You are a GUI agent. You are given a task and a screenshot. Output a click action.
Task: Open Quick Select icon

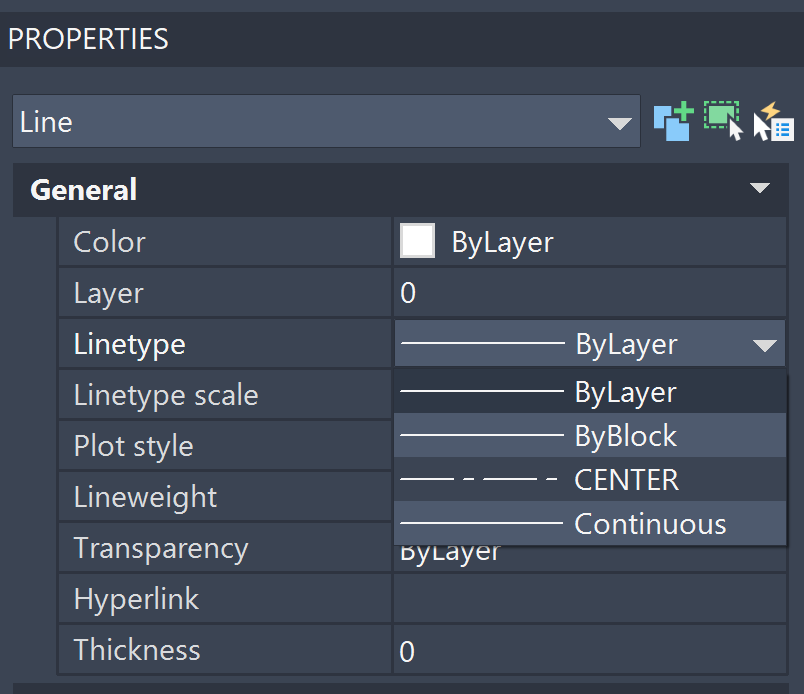[773, 121]
